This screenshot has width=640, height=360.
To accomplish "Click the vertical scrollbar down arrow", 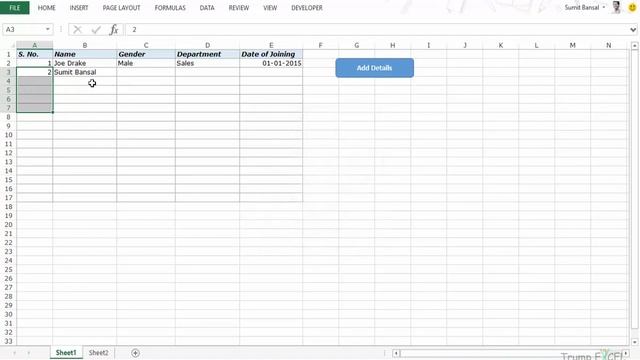I will 634,342.
